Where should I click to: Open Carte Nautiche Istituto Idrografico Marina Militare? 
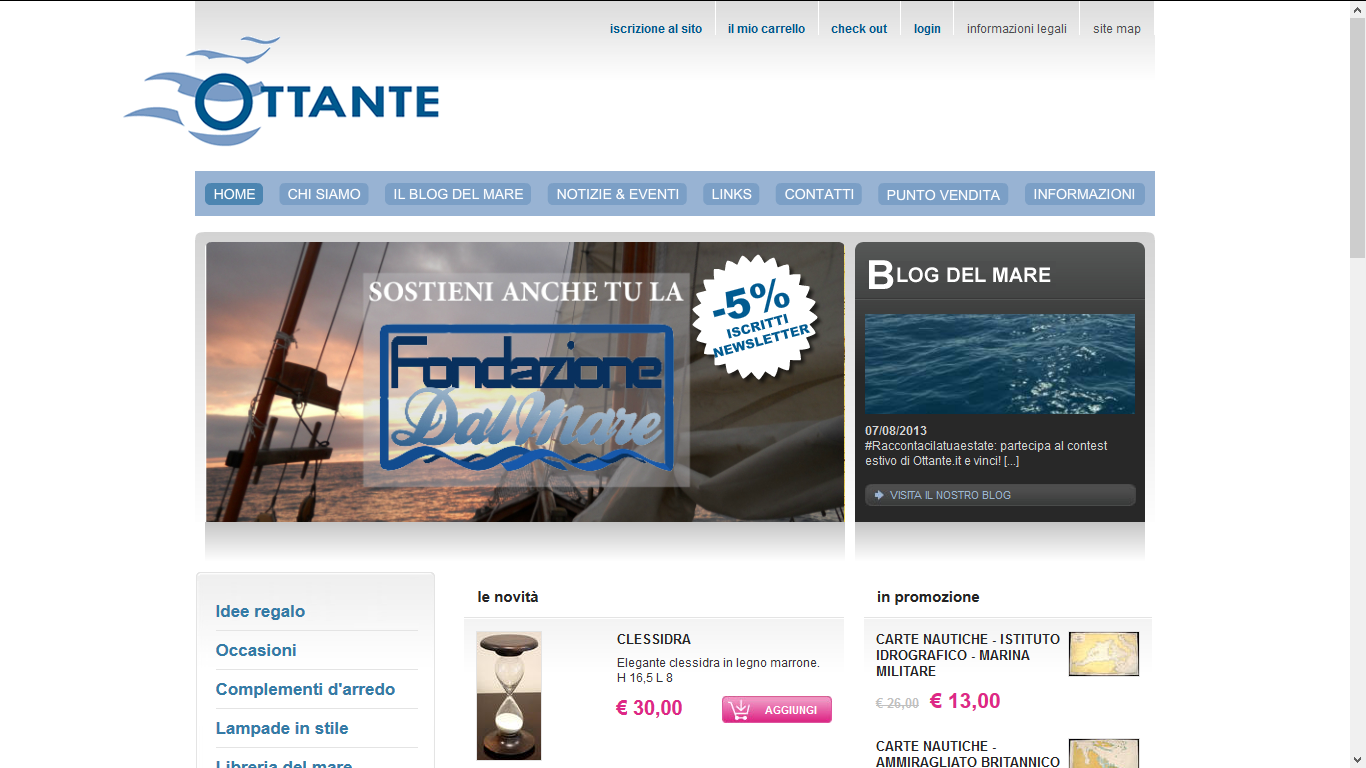pos(968,655)
